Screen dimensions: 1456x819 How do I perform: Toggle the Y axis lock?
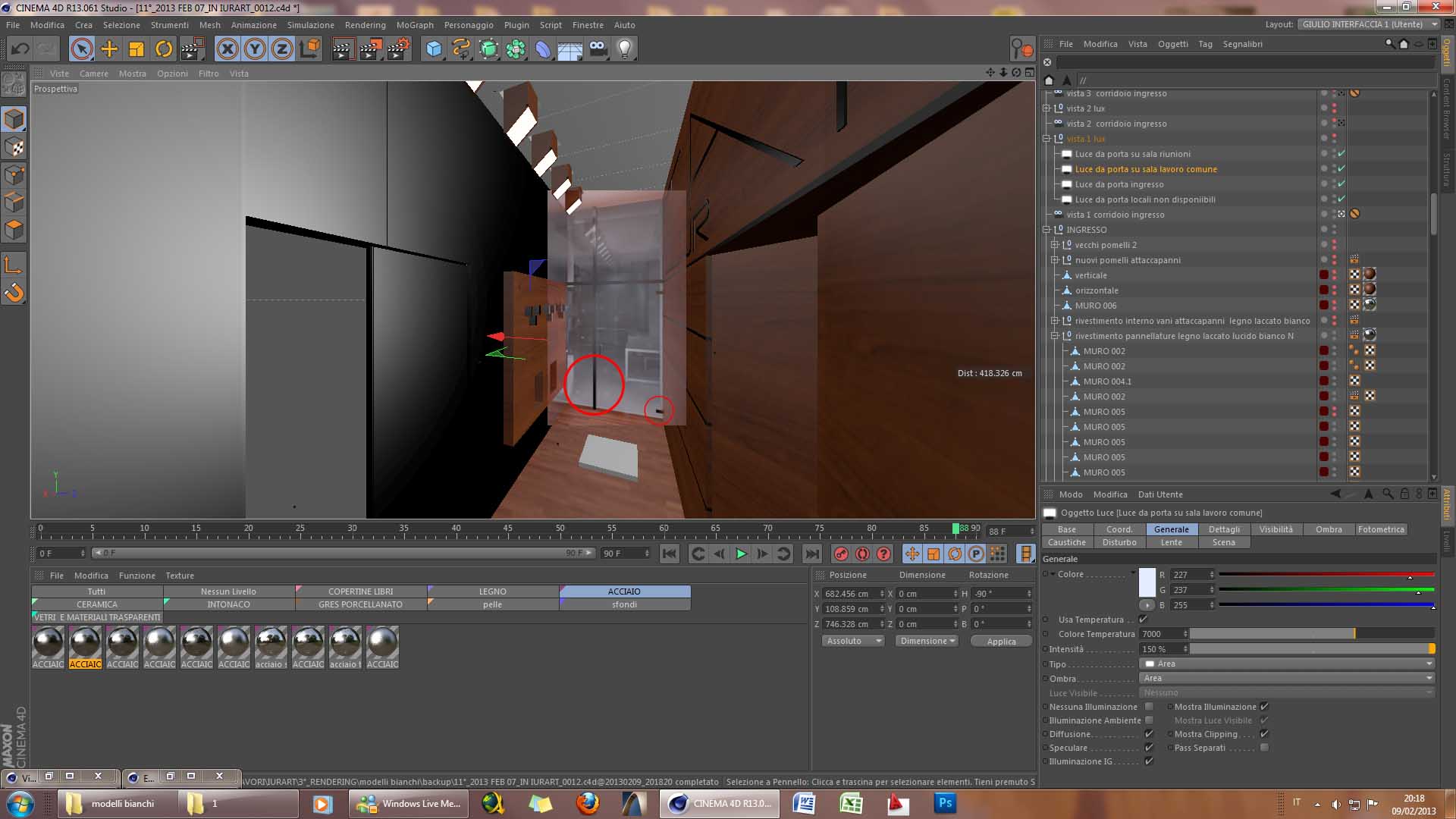[255, 49]
